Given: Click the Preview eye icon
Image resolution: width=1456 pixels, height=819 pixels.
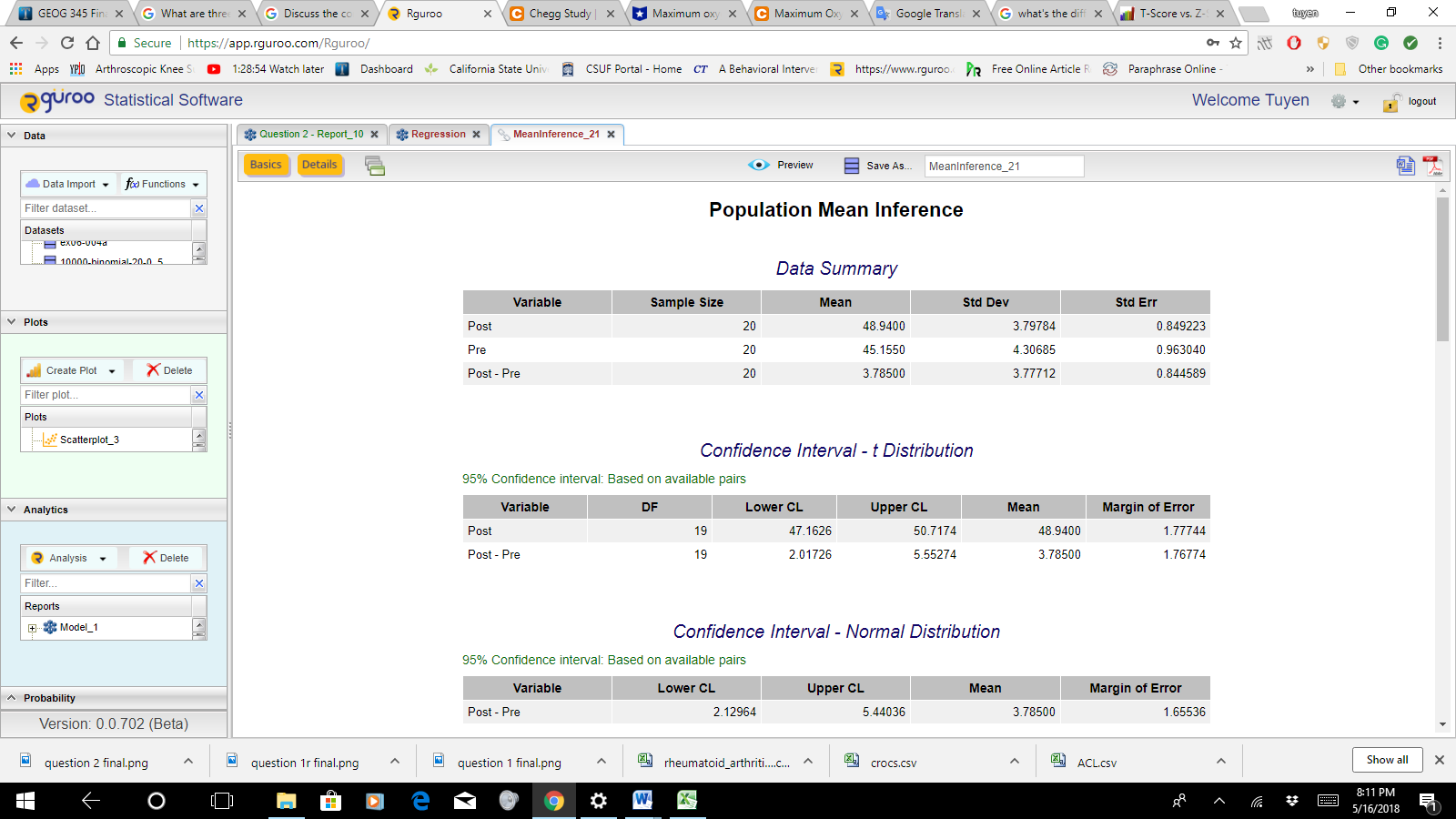Looking at the screenshot, I should pos(759,166).
